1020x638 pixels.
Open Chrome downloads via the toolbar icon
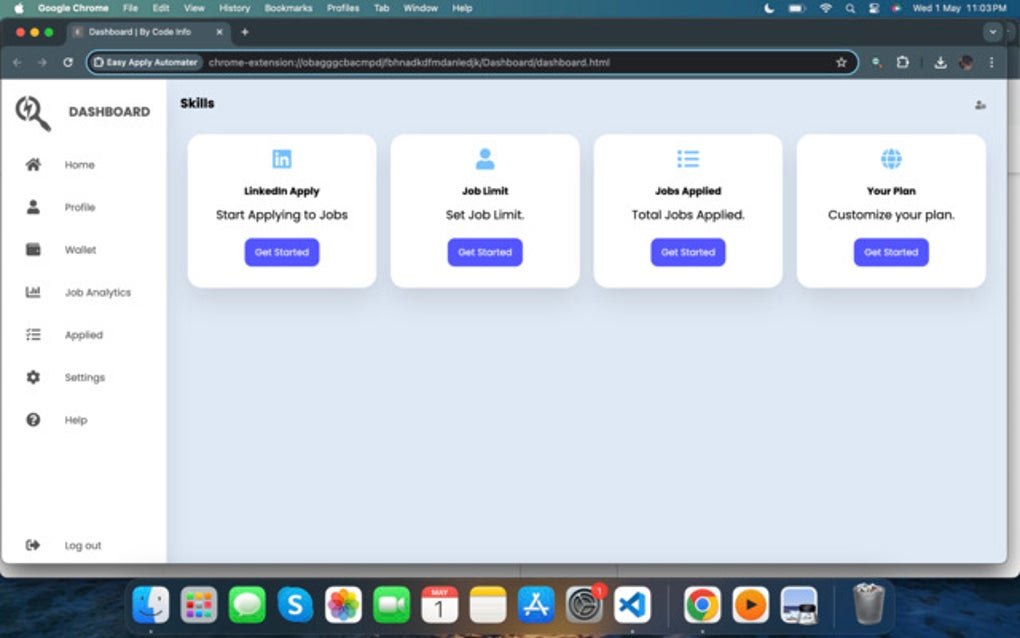[940, 62]
